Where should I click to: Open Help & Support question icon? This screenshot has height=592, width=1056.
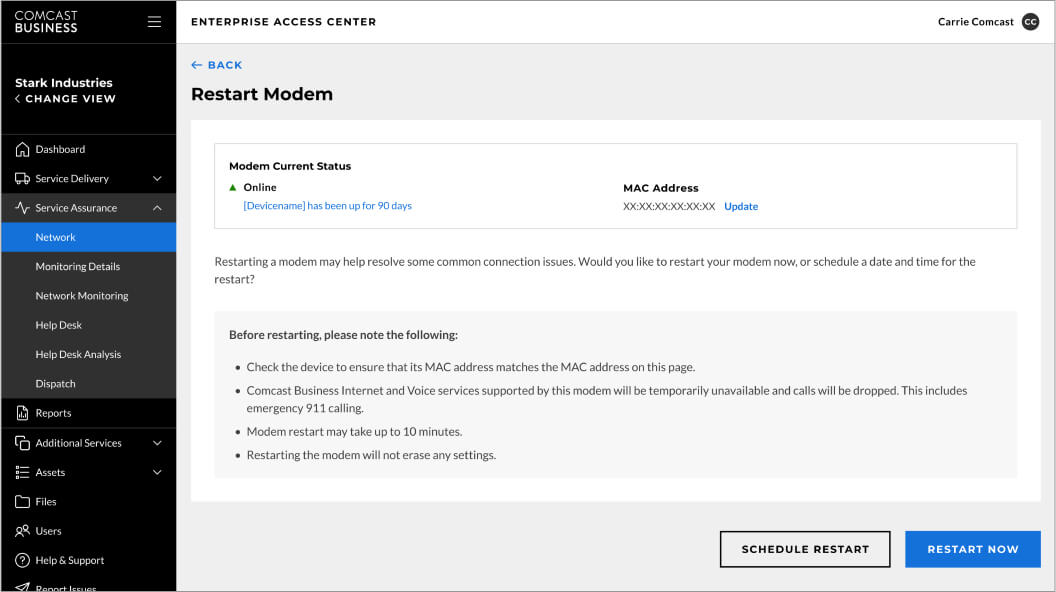pos(22,560)
